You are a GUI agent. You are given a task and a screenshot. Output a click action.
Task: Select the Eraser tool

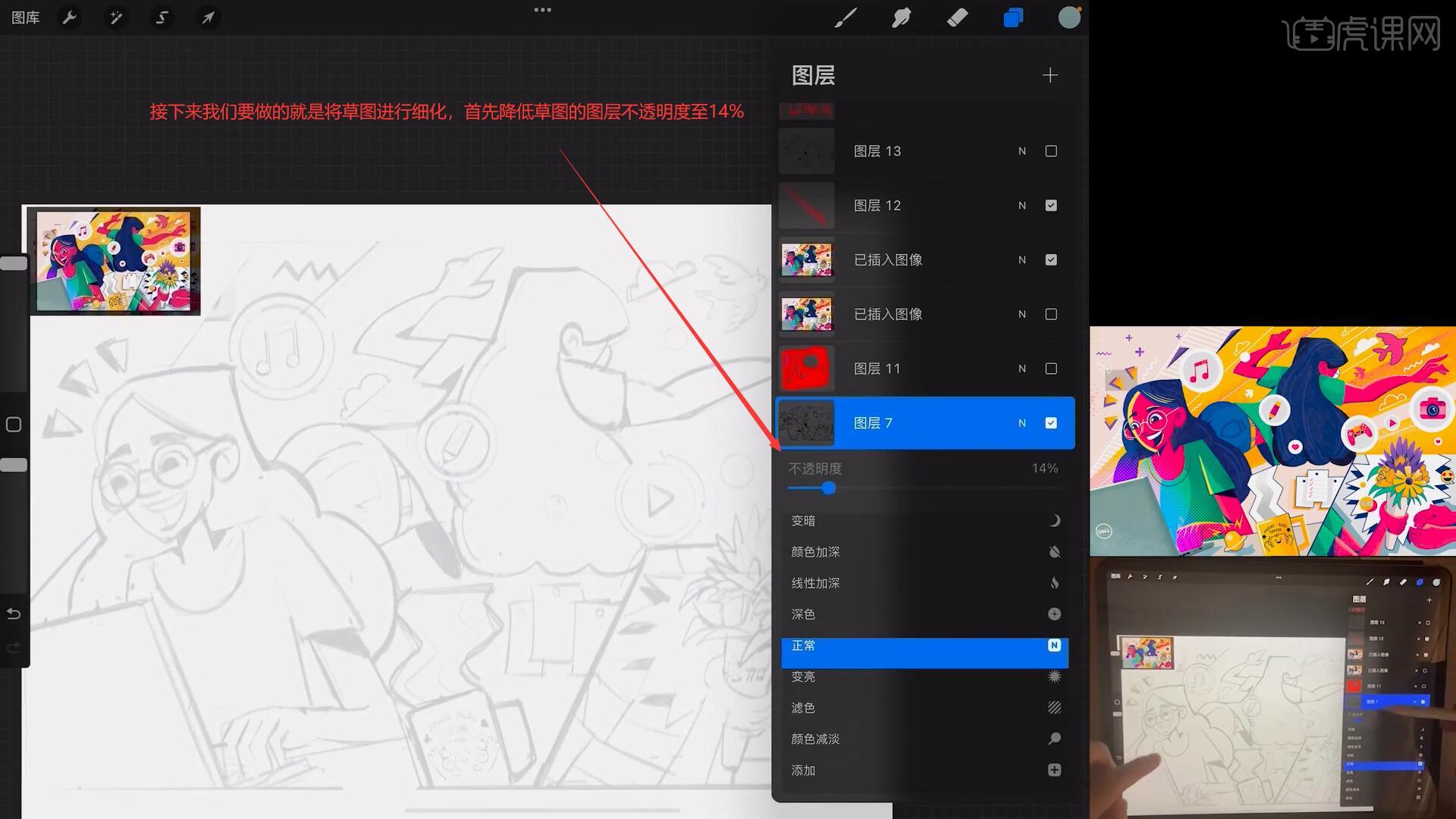[x=957, y=17]
